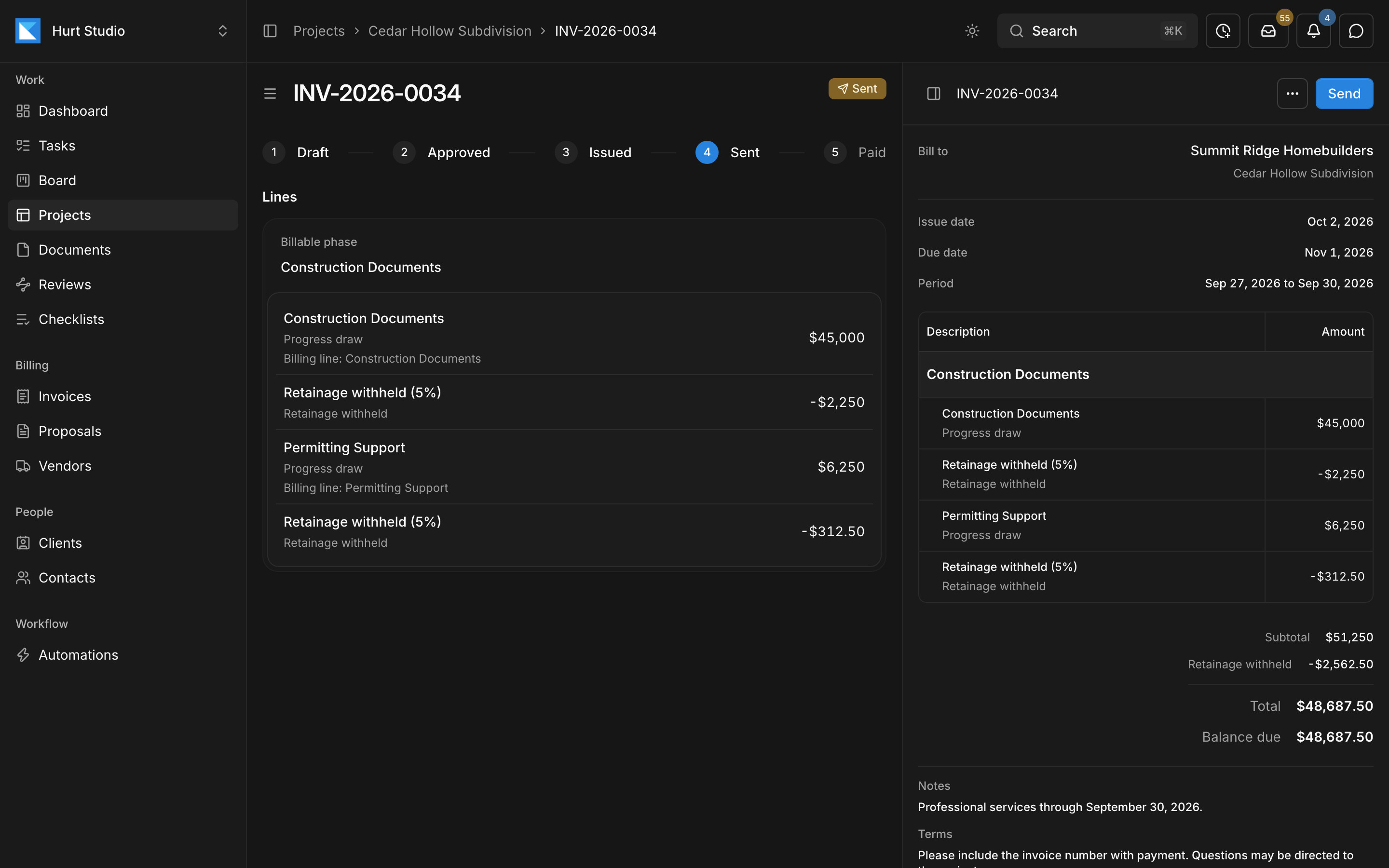Open the chat bubble icon

click(1356, 31)
